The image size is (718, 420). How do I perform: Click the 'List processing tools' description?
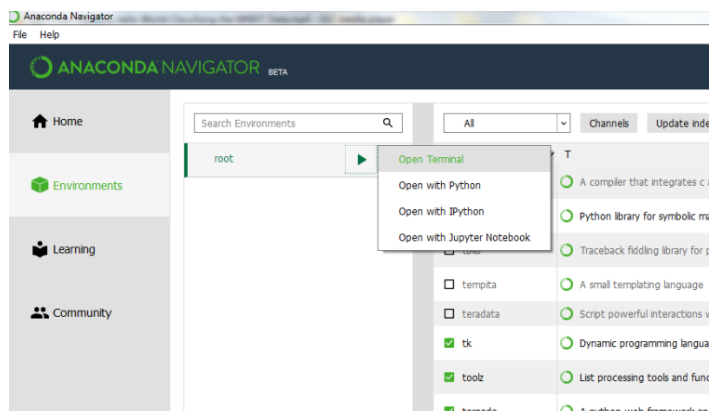(x=644, y=377)
